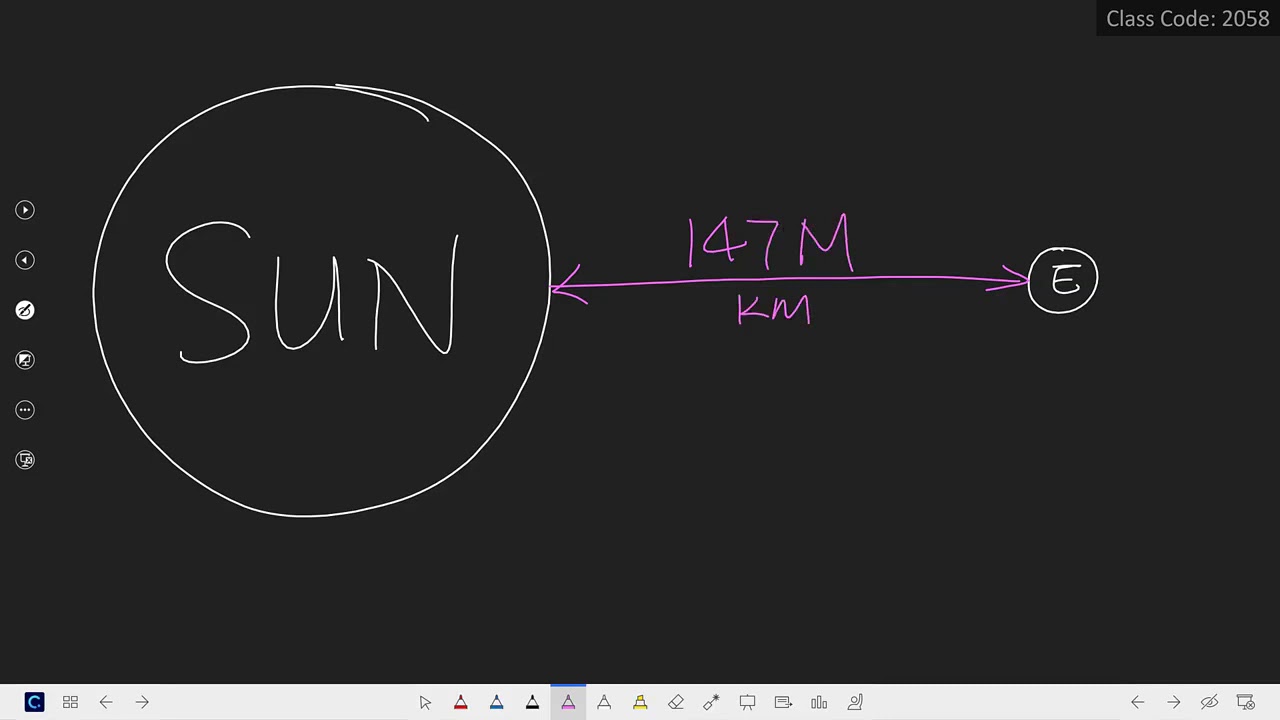Click the bottom-right back arrow
1280x720 pixels.
[x=1138, y=702]
